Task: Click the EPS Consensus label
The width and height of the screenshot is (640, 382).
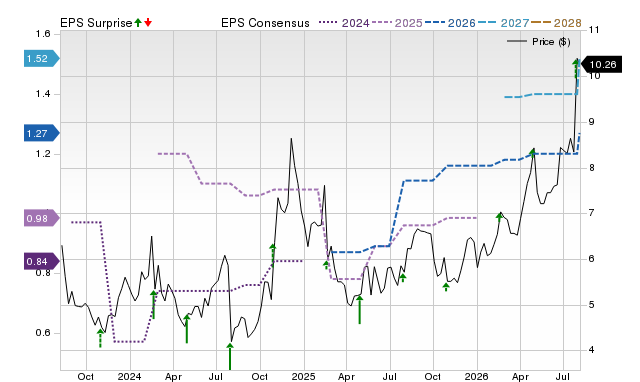Action: click(265, 23)
